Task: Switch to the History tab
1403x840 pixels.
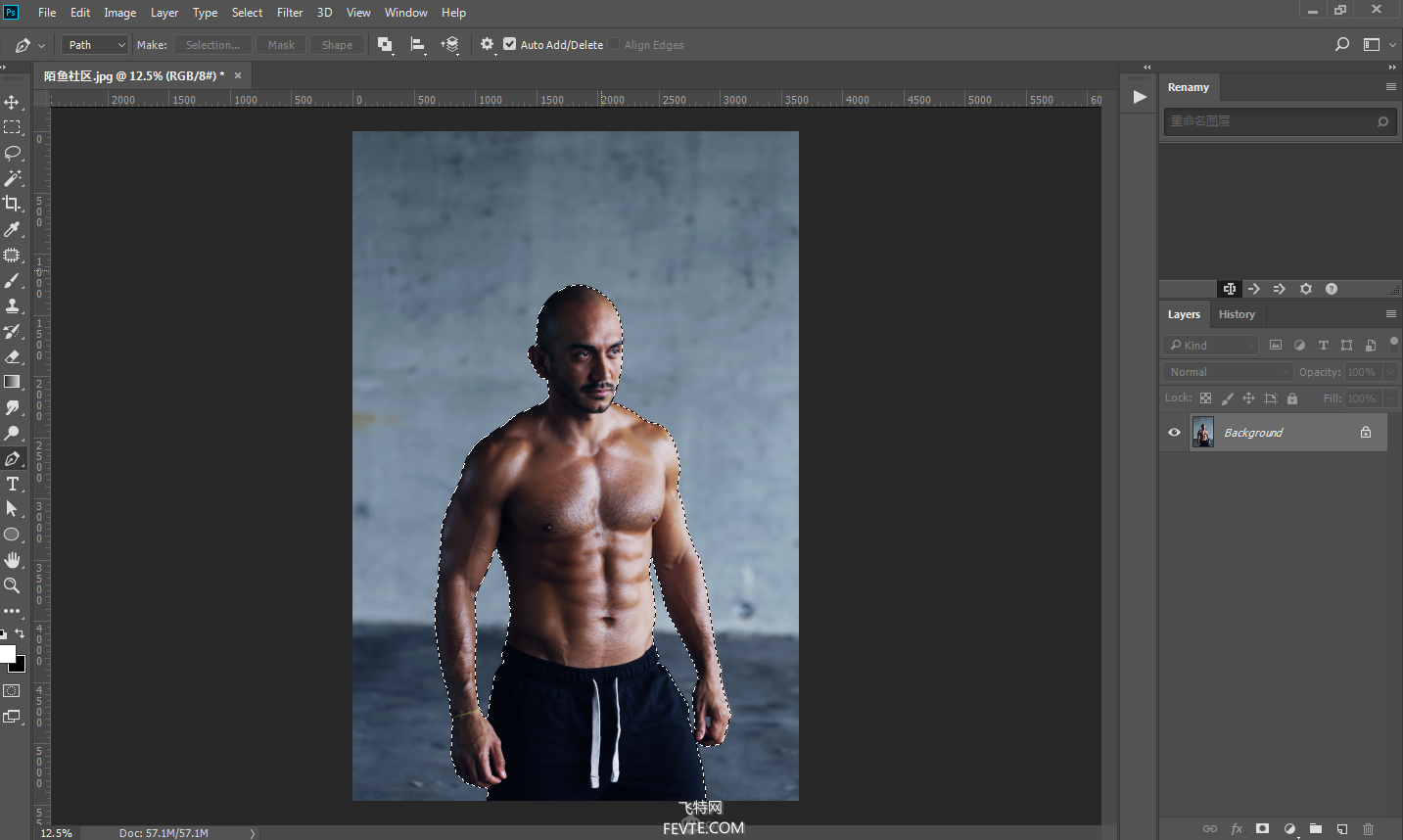Action: 1237,314
